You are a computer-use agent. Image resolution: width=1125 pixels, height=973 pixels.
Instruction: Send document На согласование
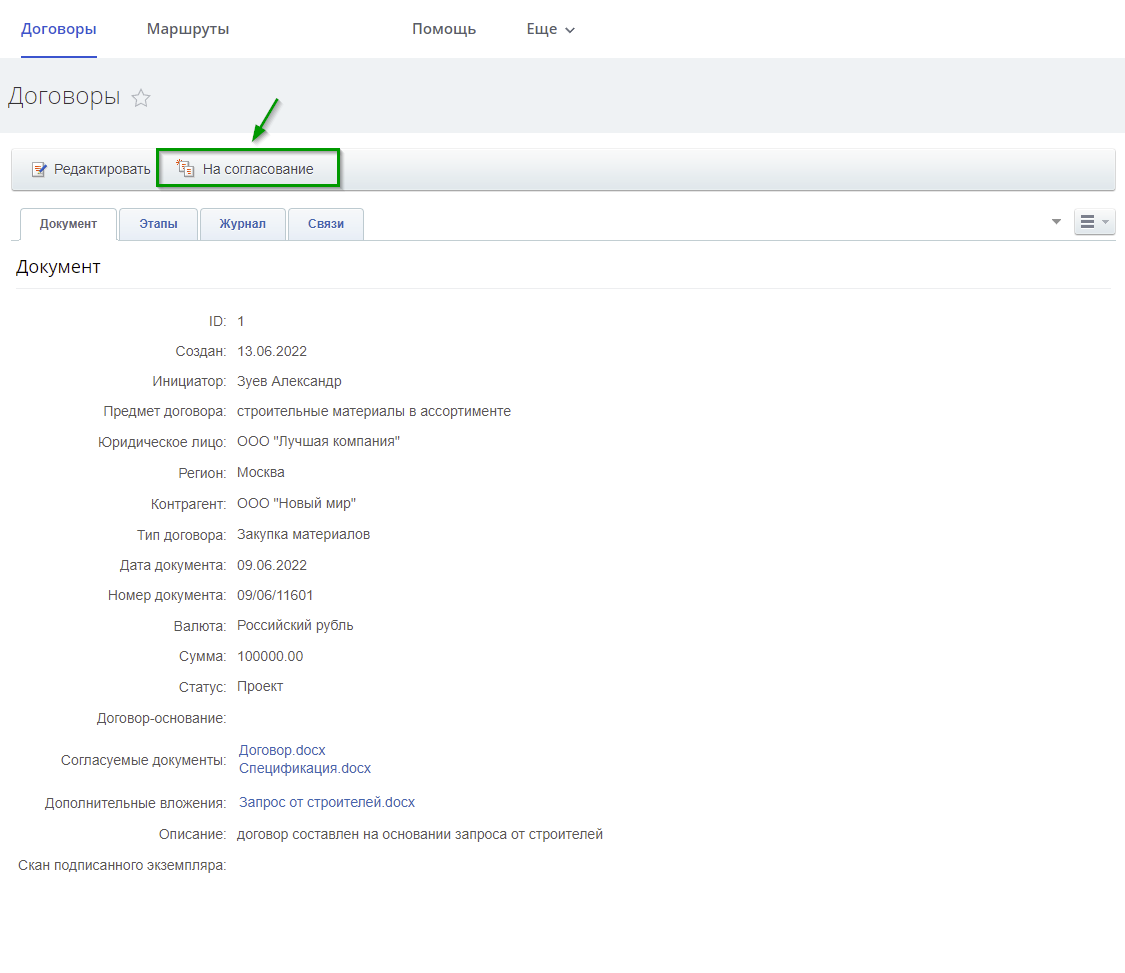pyautogui.click(x=248, y=169)
